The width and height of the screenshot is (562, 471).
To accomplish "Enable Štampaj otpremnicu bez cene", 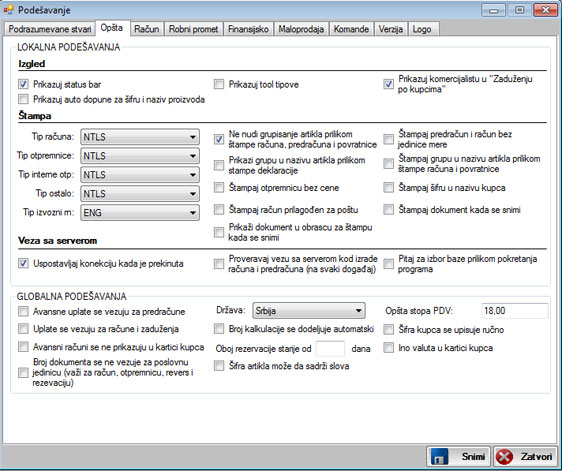I will [x=219, y=187].
